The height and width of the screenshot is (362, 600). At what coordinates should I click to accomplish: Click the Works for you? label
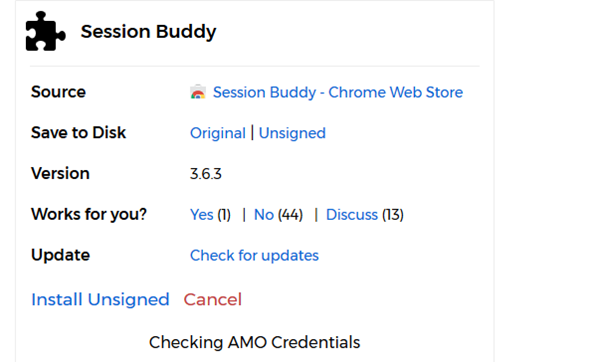(89, 214)
